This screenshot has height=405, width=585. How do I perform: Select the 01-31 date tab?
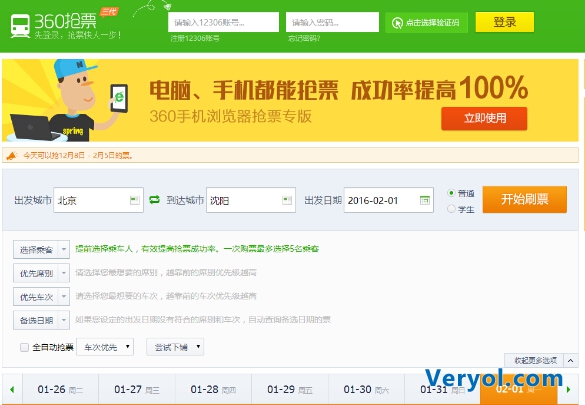442,389
